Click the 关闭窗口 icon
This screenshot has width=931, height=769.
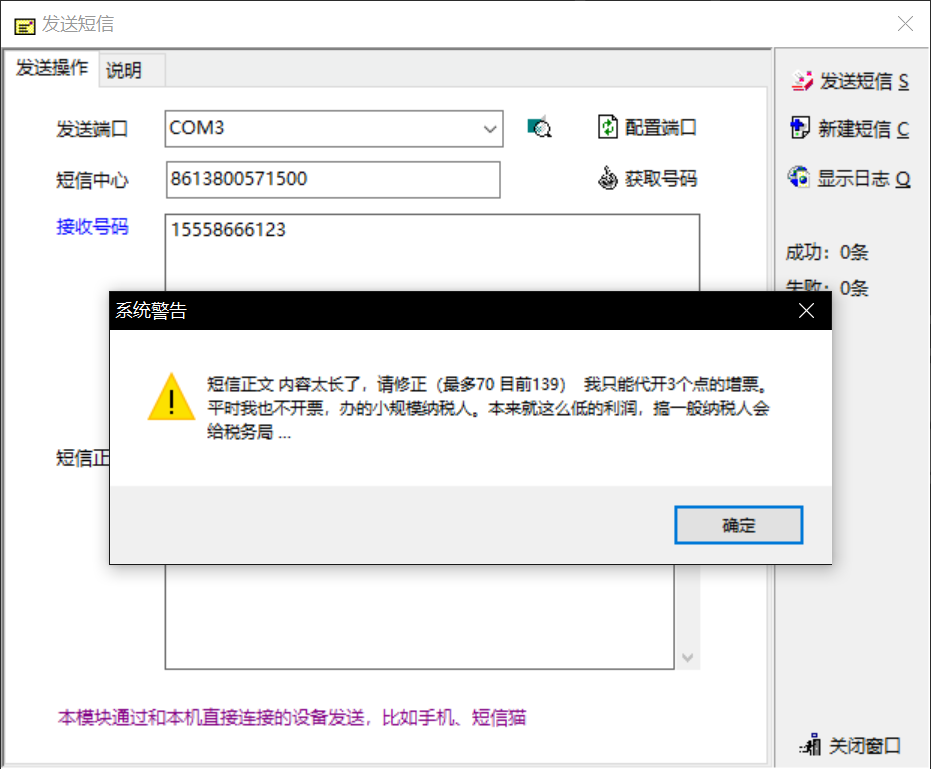coord(811,744)
